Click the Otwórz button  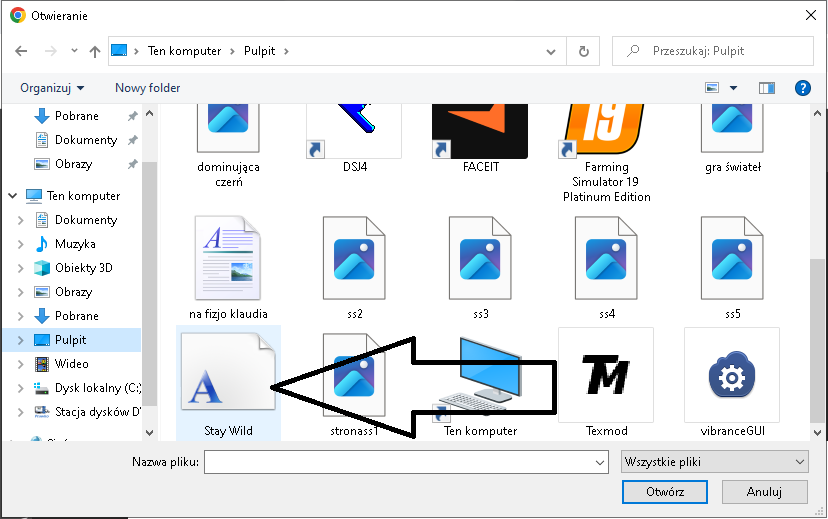coord(665,492)
